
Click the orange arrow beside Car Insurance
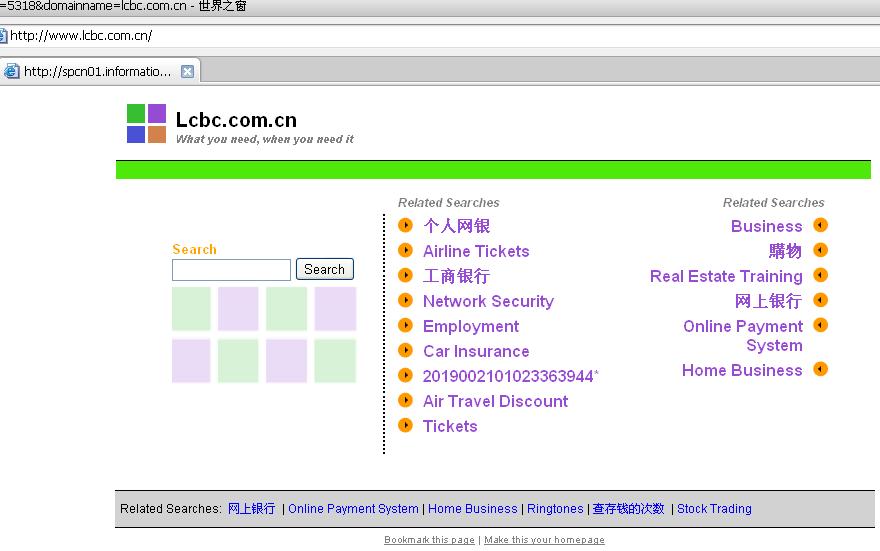[x=405, y=350]
